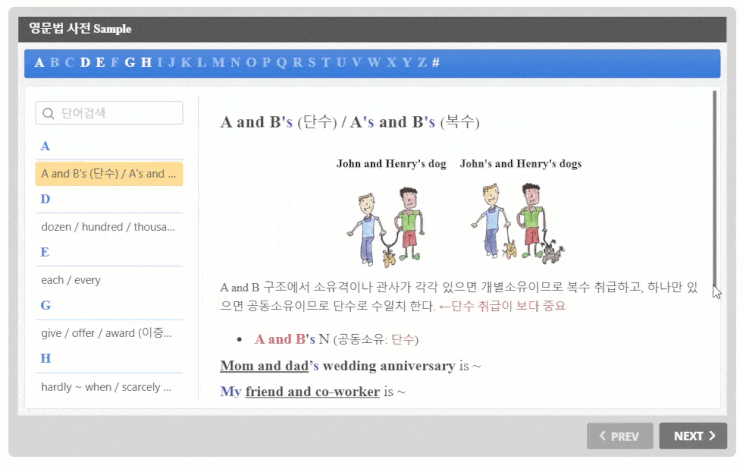This screenshot has width=743, height=466.
Task: Jump to letter Z in alphabet bar
Action: (x=422, y=63)
